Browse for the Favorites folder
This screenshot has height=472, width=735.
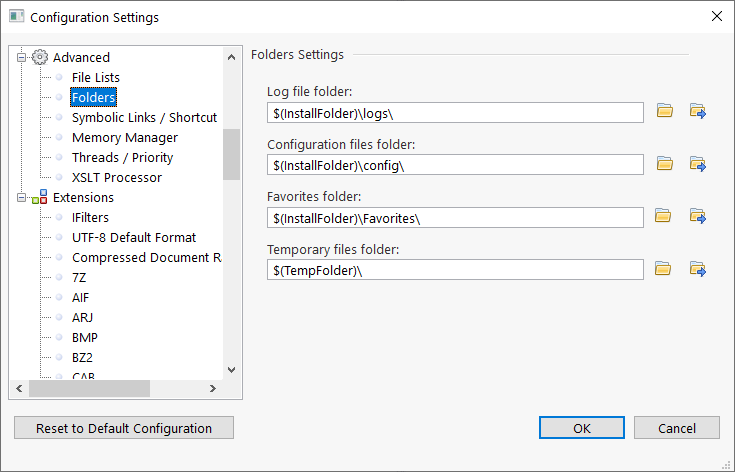pyautogui.click(x=663, y=216)
